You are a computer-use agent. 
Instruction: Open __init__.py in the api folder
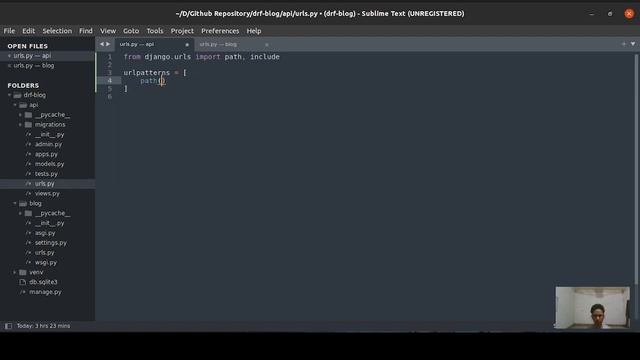[x=49, y=134]
